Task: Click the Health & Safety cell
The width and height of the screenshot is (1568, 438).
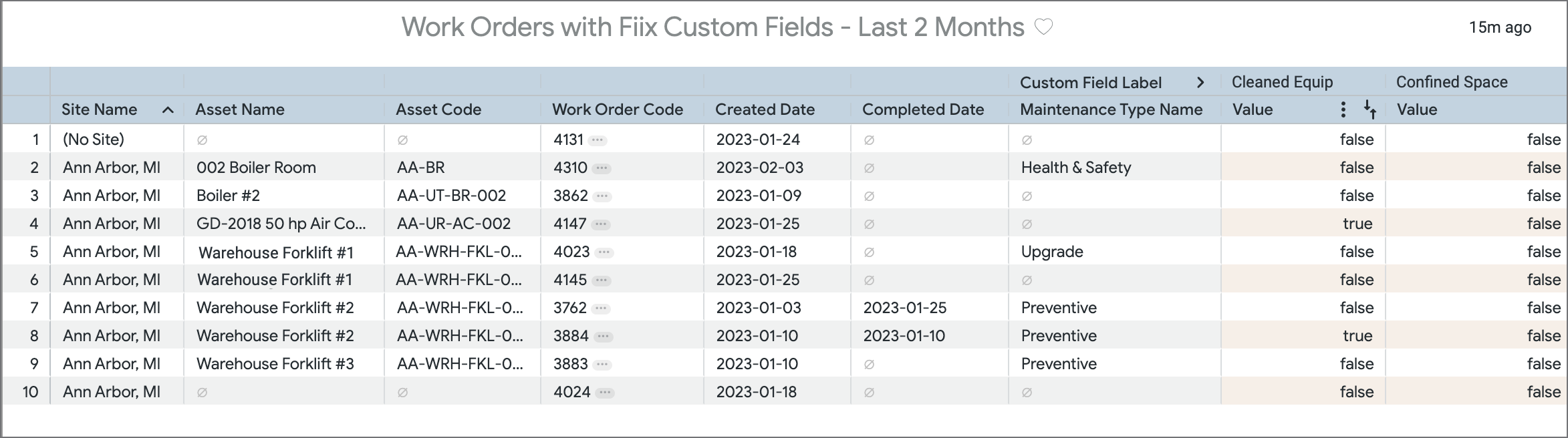Action: click(1076, 168)
